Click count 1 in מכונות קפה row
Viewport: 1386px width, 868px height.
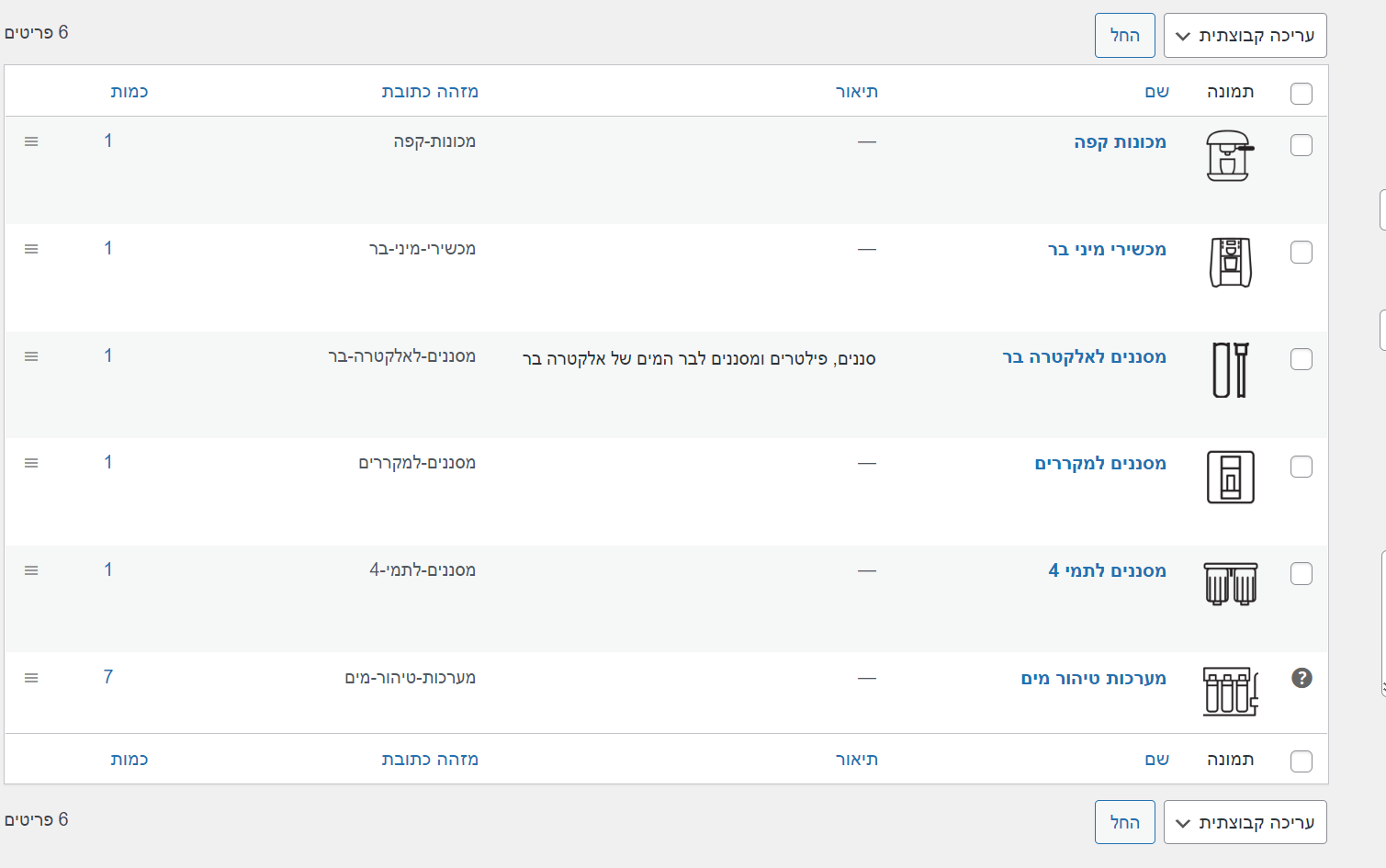(108, 141)
